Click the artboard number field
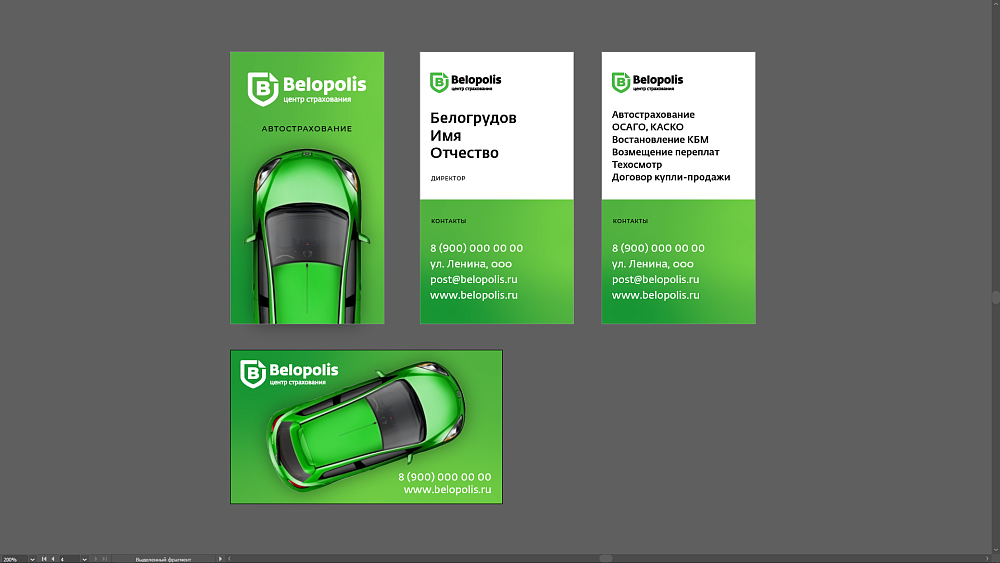 (x=69, y=559)
